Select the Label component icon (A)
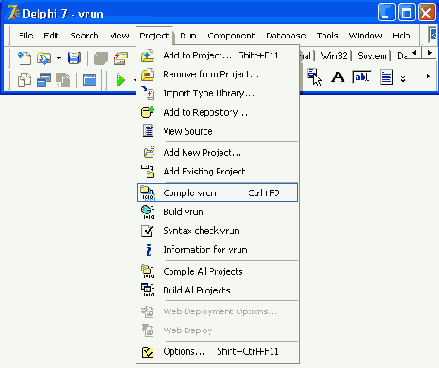Image resolution: width=439 pixels, height=368 pixels. (338, 77)
